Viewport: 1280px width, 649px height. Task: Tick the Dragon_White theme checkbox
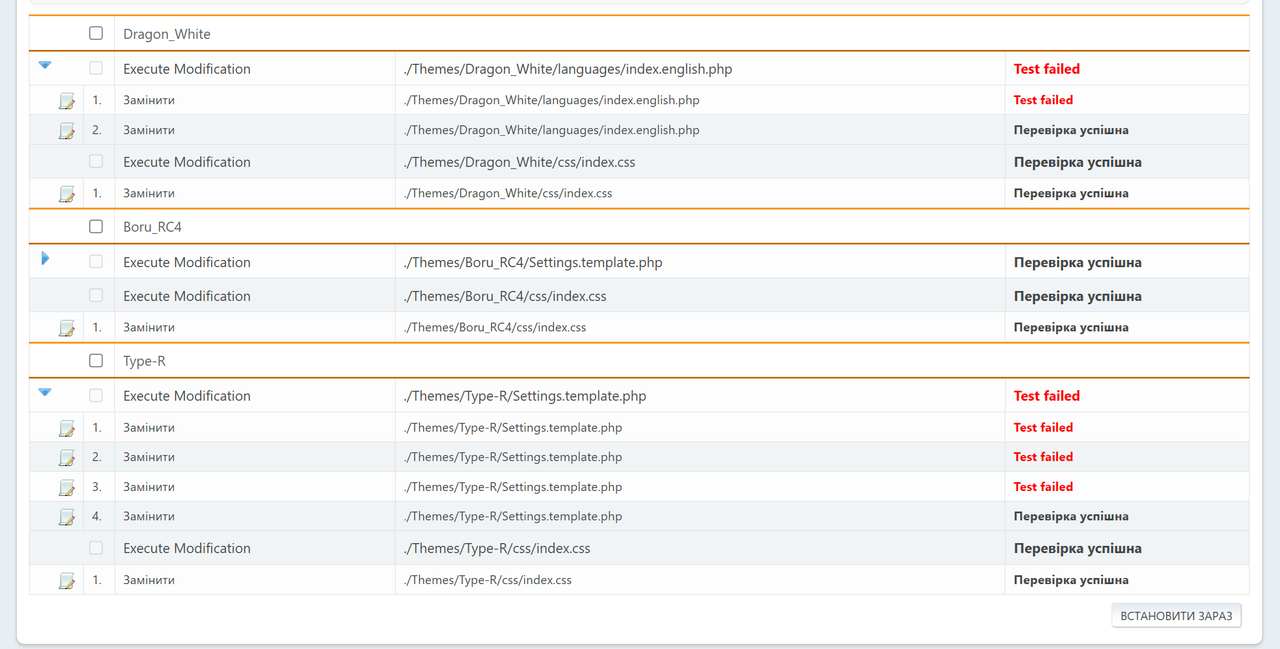coord(96,33)
